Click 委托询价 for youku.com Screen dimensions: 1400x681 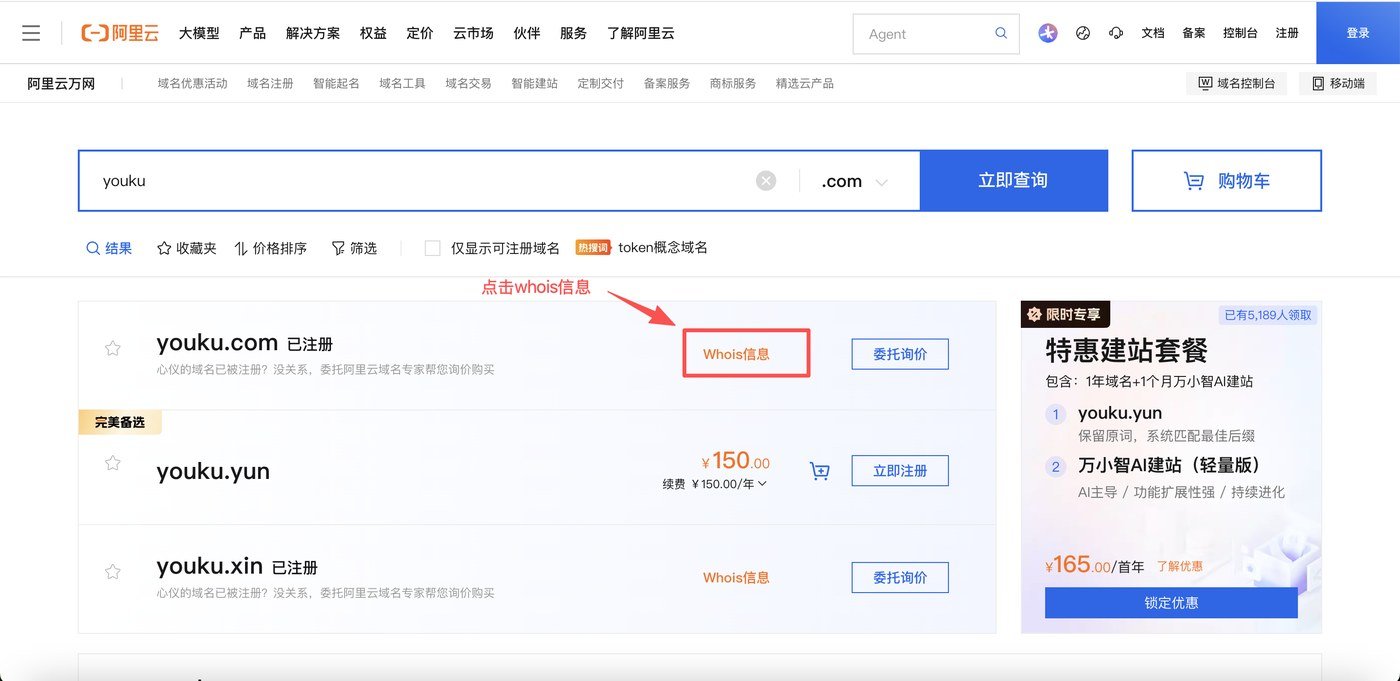click(900, 354)
